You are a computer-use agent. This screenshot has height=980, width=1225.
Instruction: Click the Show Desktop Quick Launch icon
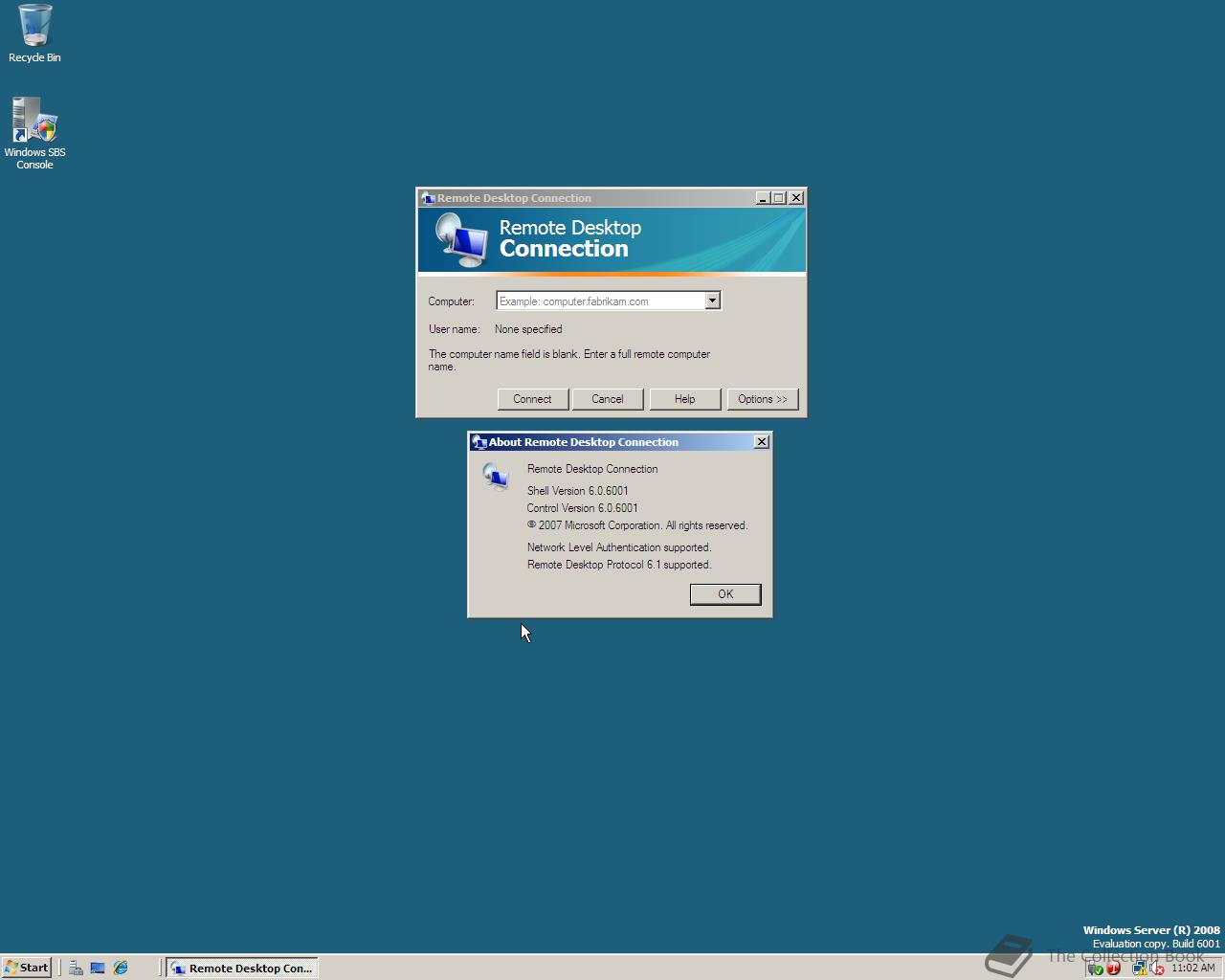[x=98, y=968]
